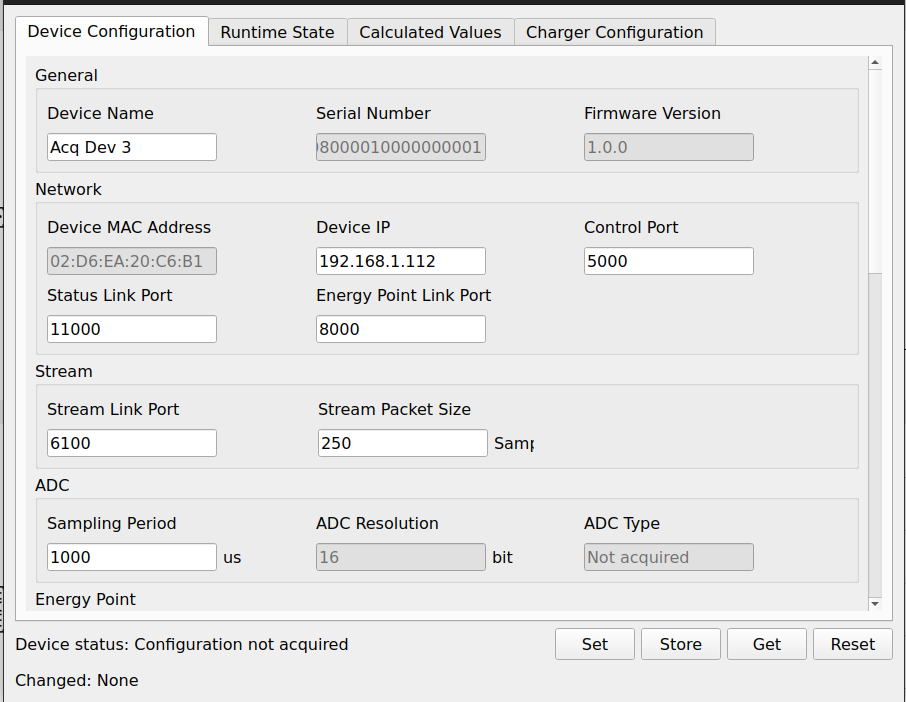Click the scrollbar down arrow
The image size is (906, 702).
875,604
